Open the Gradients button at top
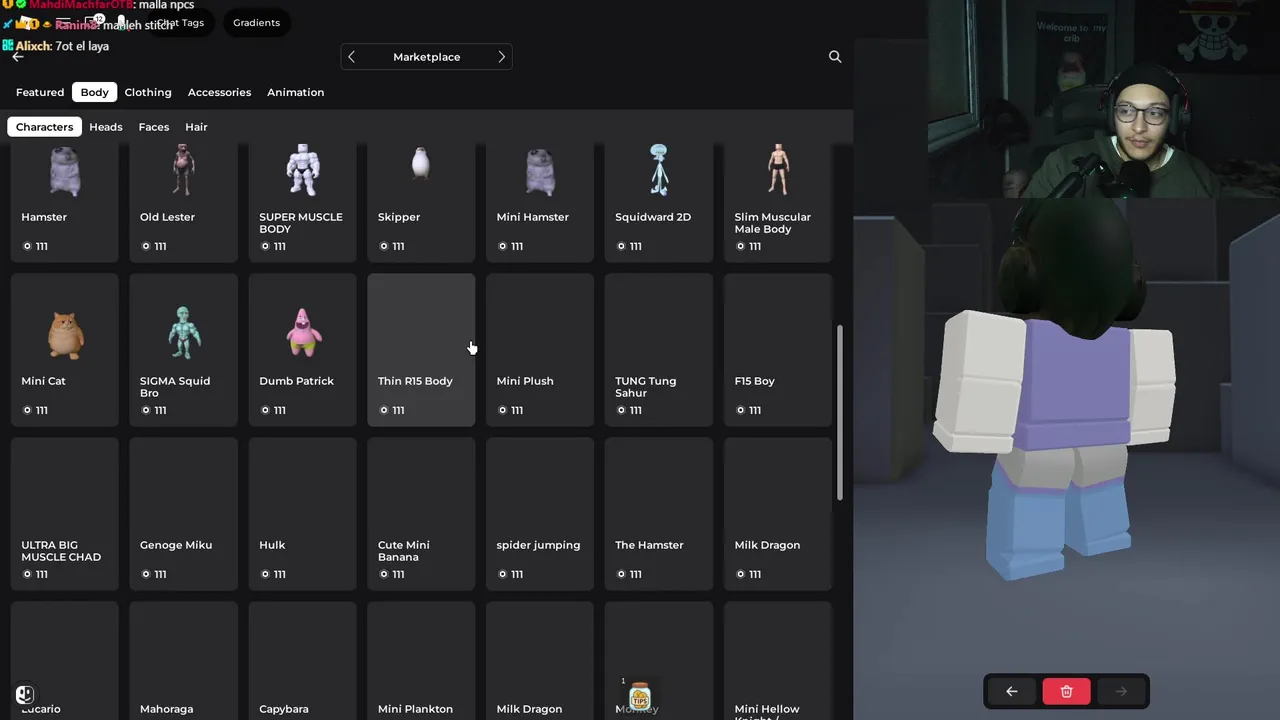The width and height of the screenshot is (1280, 720). [256, 22]
